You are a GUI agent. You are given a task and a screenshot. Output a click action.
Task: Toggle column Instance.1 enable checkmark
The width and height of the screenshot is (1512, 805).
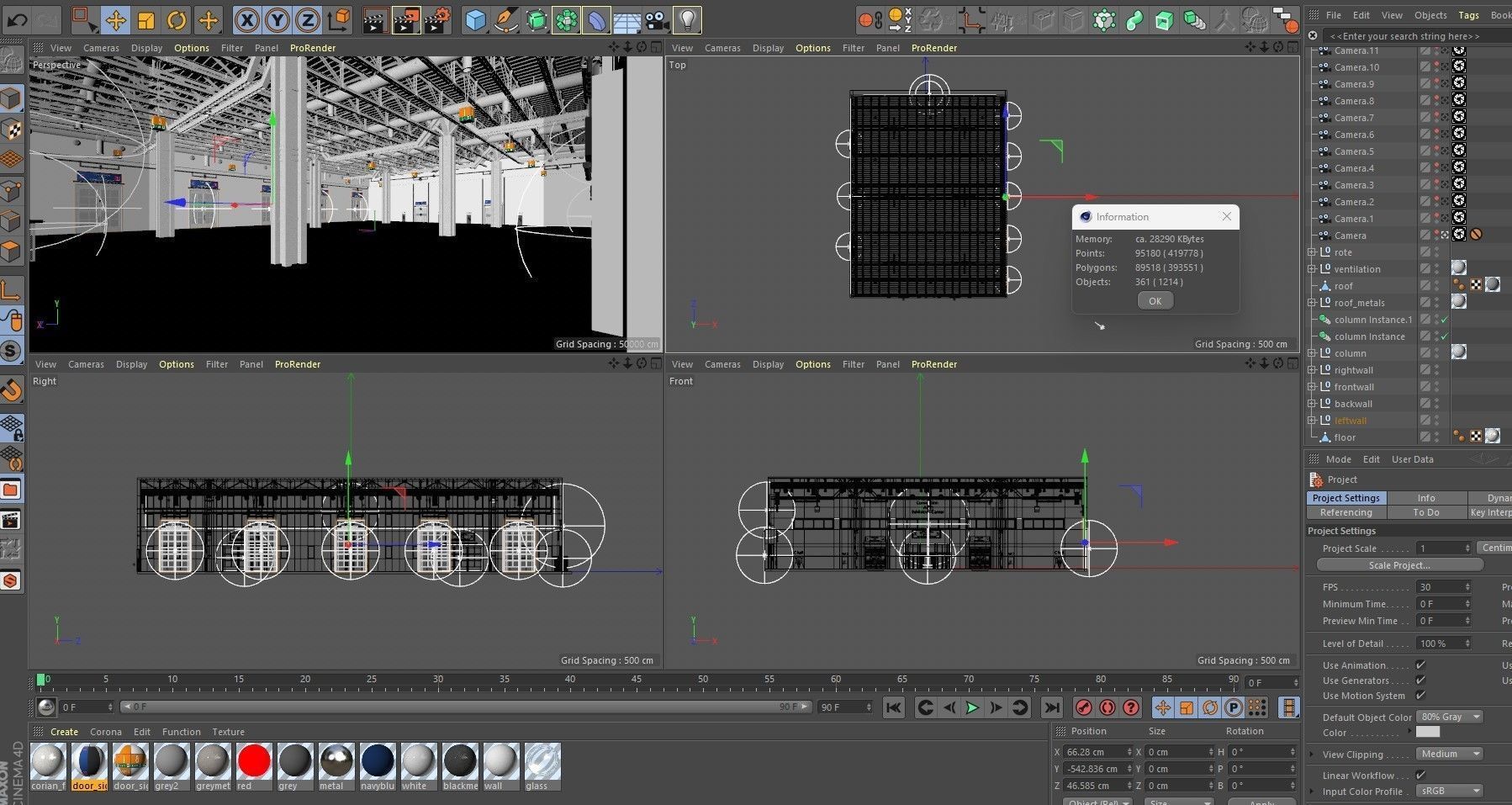click(1444, 320)
